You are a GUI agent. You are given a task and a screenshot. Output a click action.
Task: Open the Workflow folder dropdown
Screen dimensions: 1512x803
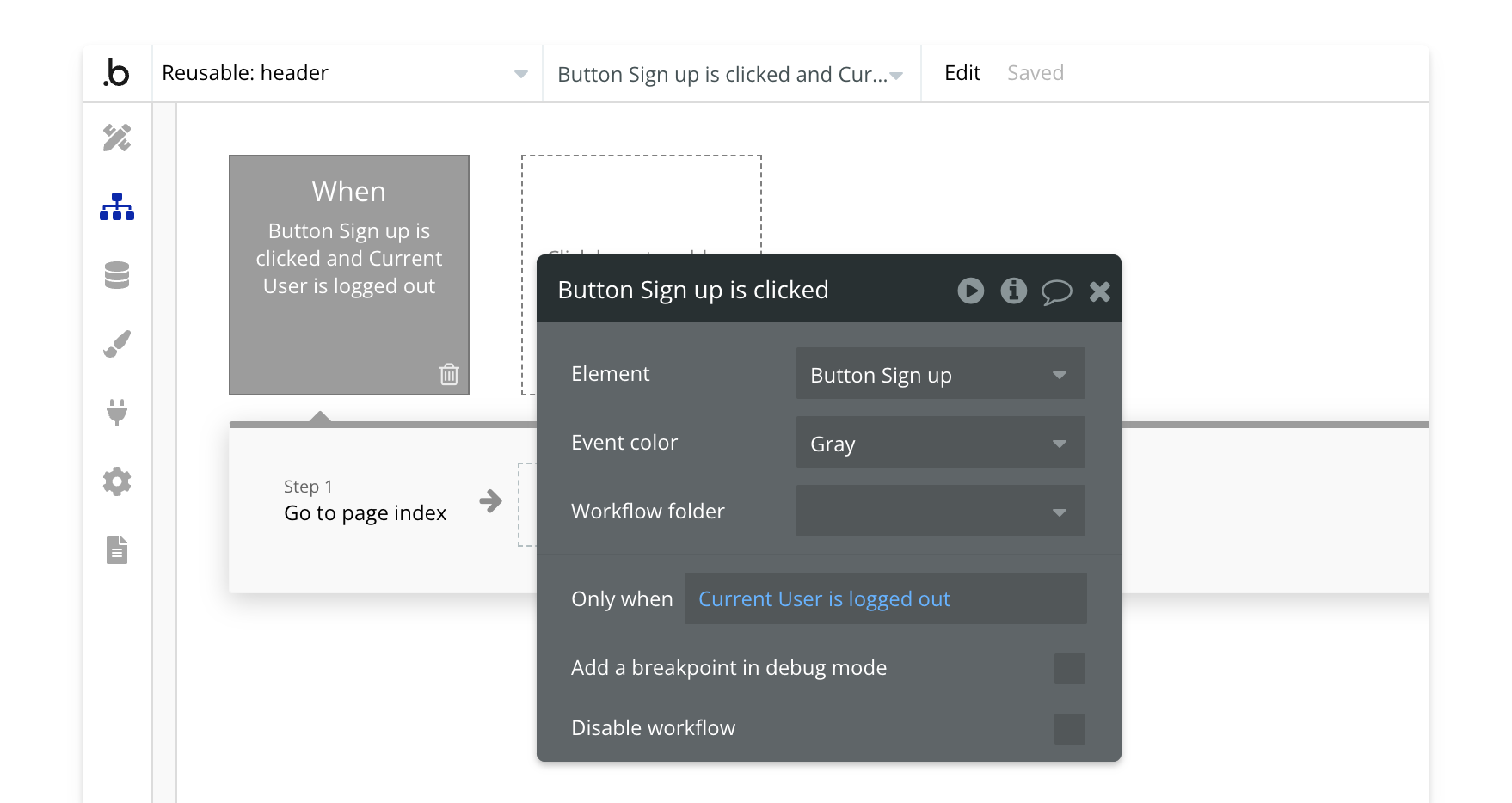pos(940,511)
